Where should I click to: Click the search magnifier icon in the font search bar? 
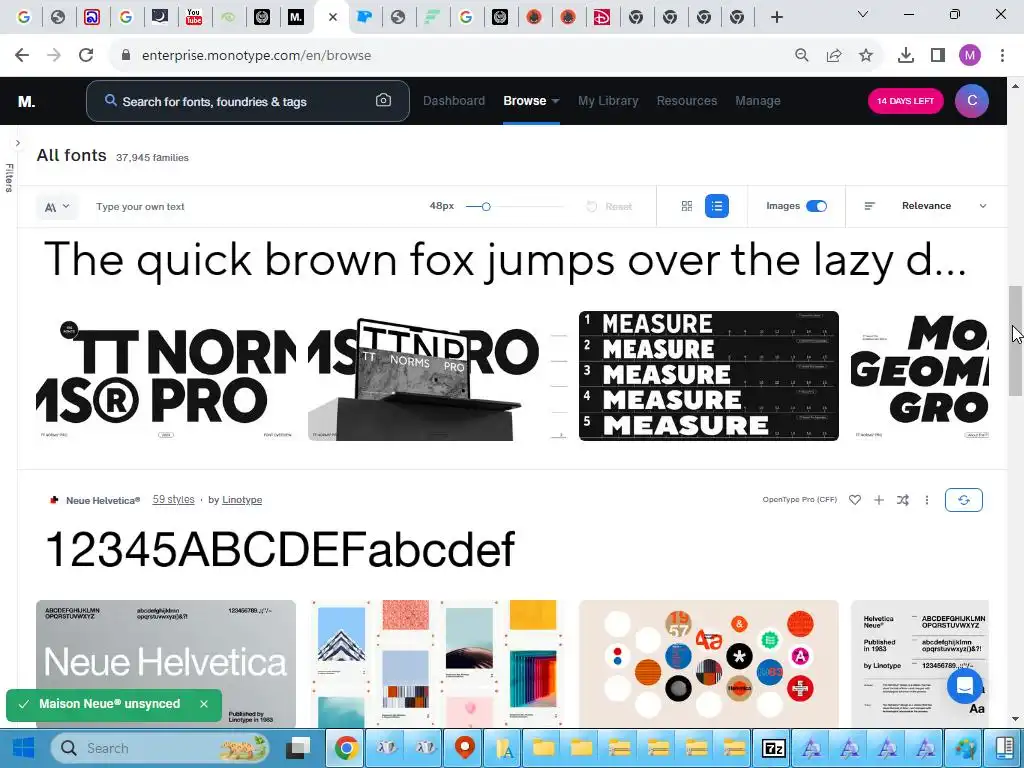[x=111, y=101]
